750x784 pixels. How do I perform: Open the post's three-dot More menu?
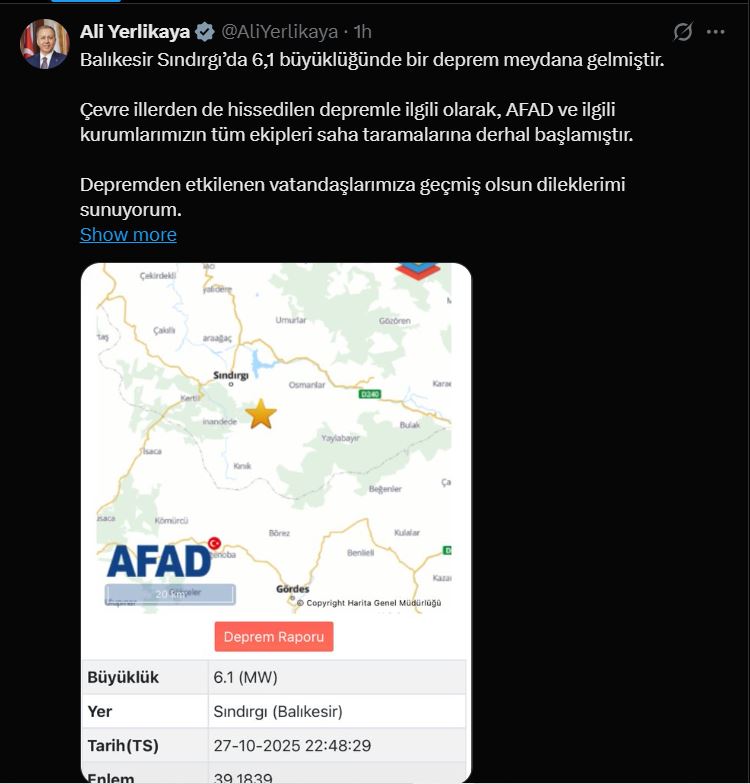pyautogui.click(x=716, y=32)
